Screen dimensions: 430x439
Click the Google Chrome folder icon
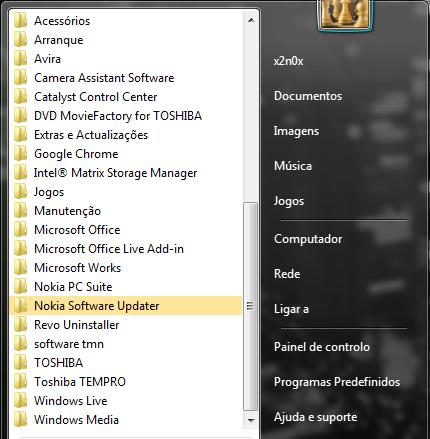click(x=20, y=154)
